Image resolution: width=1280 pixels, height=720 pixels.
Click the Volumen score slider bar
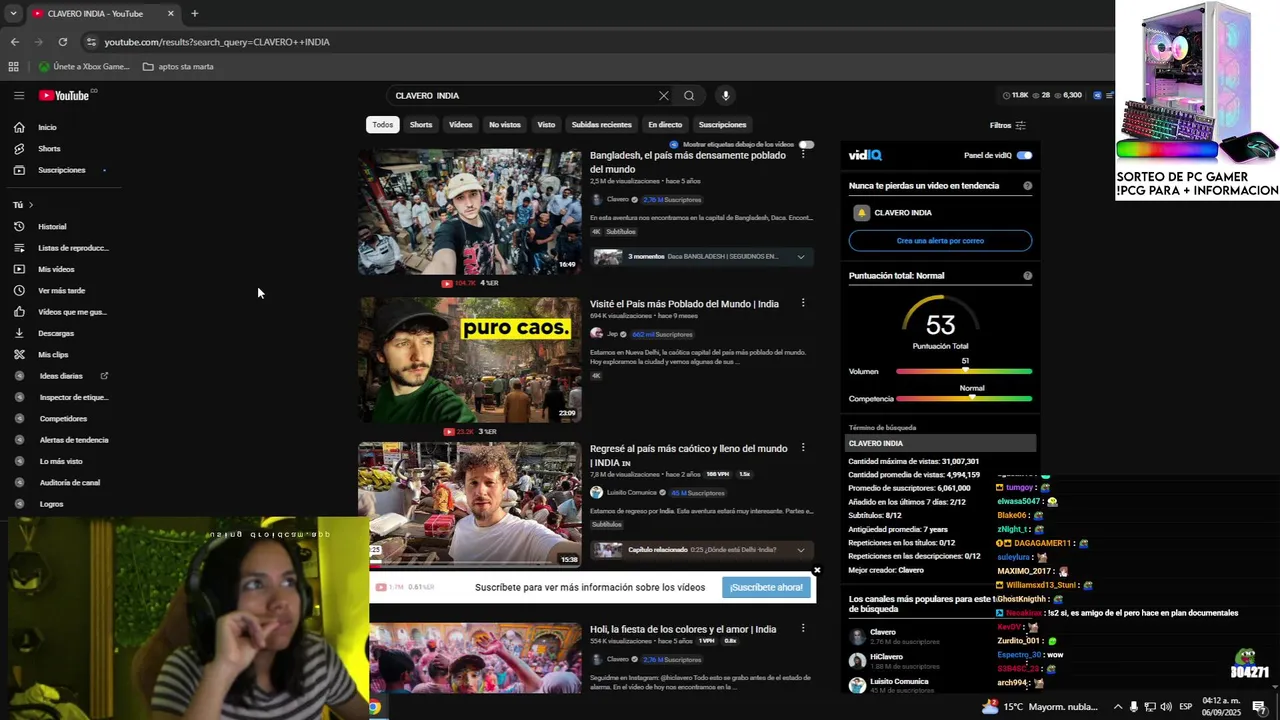(964, 371)
